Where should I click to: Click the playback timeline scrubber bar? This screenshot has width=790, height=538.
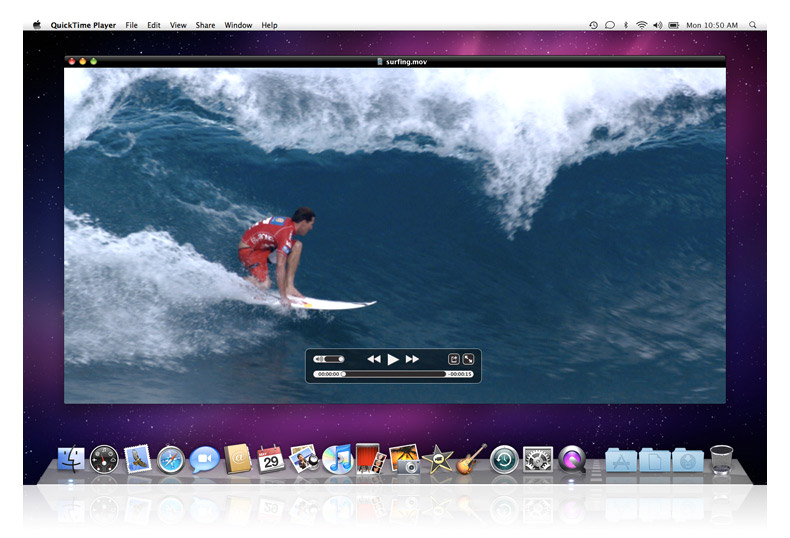[394, 374]
